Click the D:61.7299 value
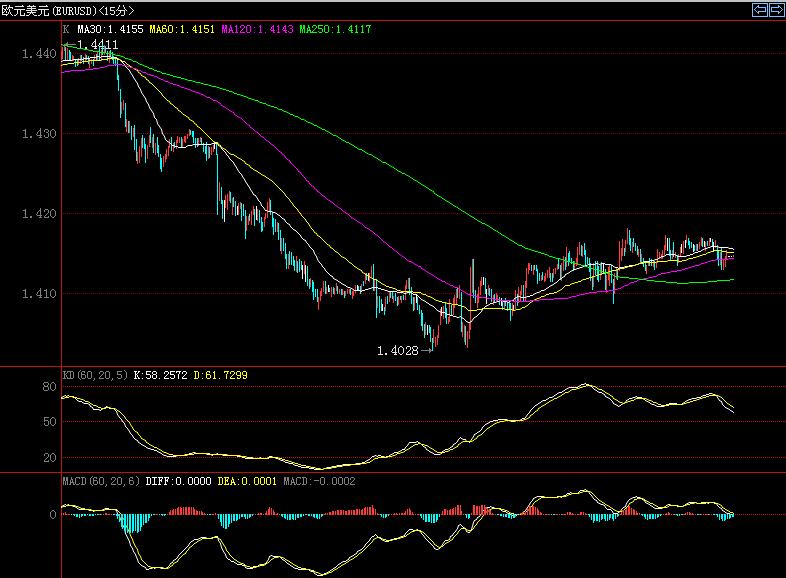This screenshot has width=786, height=578. click(221, 375)
